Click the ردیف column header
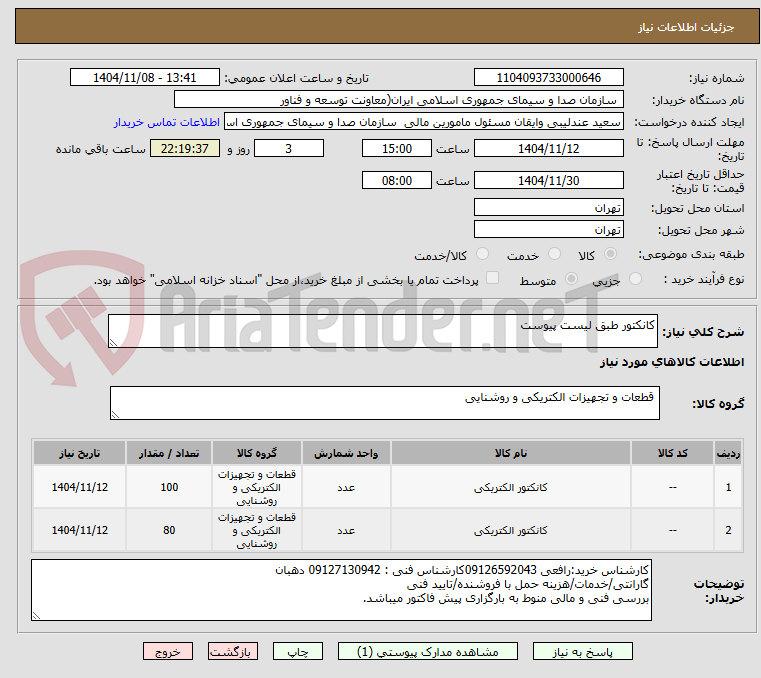 click(x=728, y=453)
